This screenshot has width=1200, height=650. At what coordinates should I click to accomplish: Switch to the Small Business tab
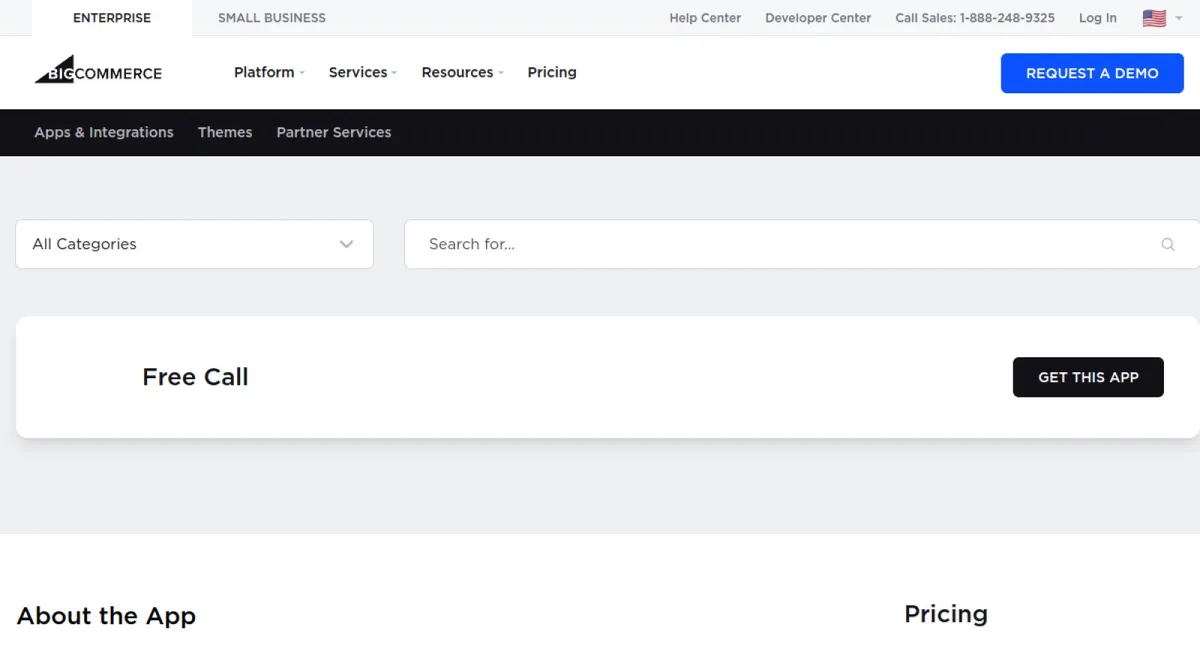(x=272, y=18)
